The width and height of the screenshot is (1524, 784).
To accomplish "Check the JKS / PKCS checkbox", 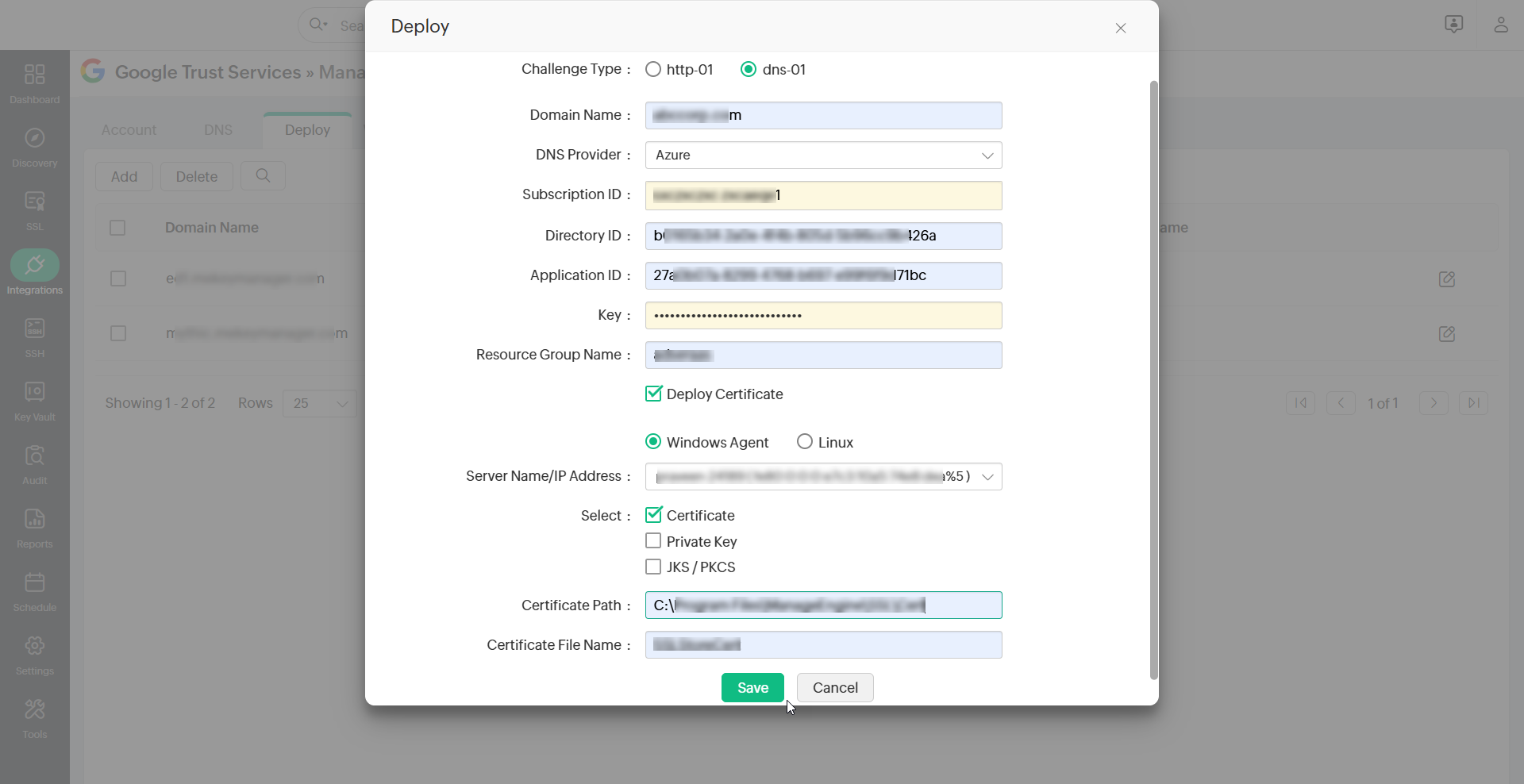I will pyautogui.click(x=653, y=567).
